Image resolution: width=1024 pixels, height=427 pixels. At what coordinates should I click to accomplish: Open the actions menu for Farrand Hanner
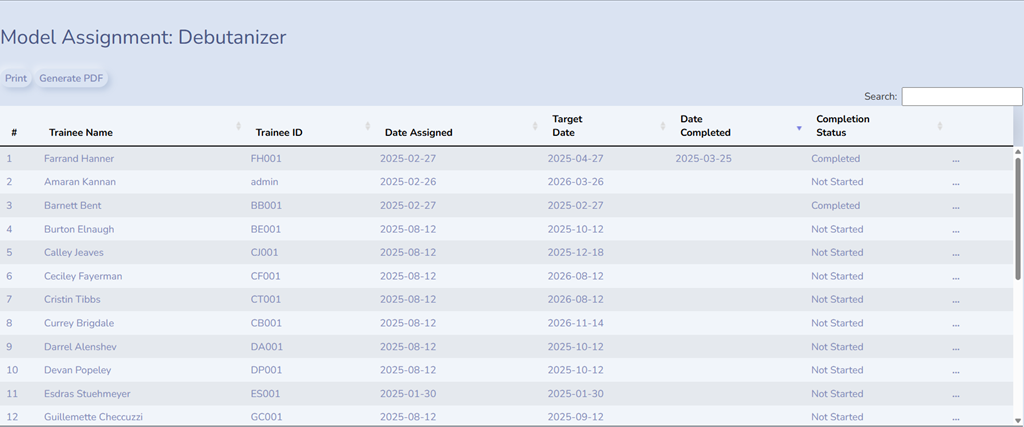coord(955,161)
